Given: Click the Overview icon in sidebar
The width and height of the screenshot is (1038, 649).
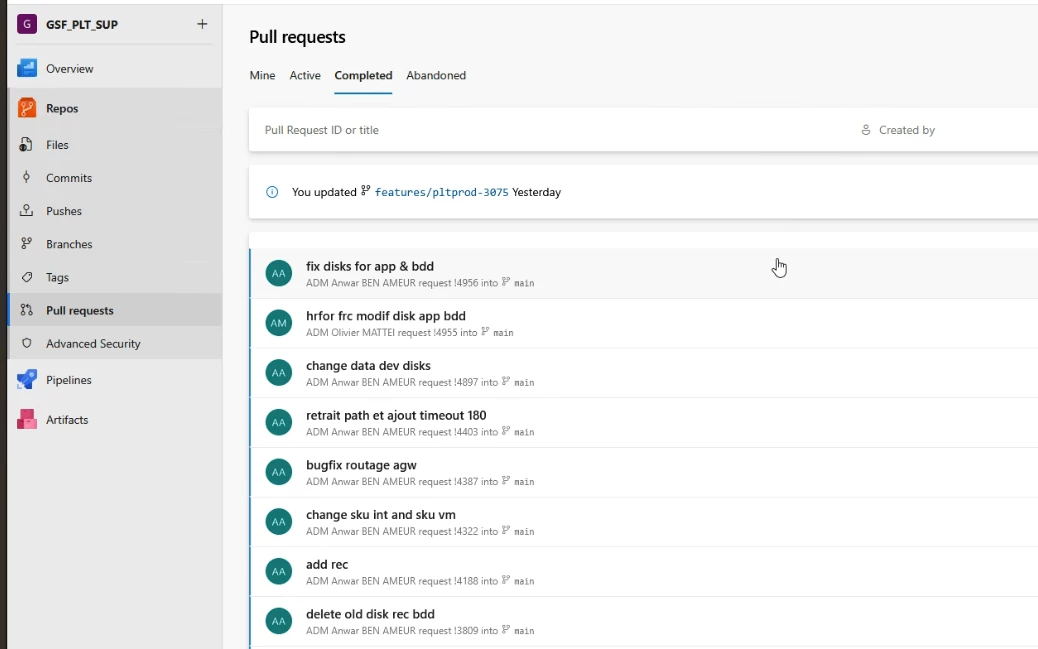Looking at the screenshot, I should (x=27, y=69).
